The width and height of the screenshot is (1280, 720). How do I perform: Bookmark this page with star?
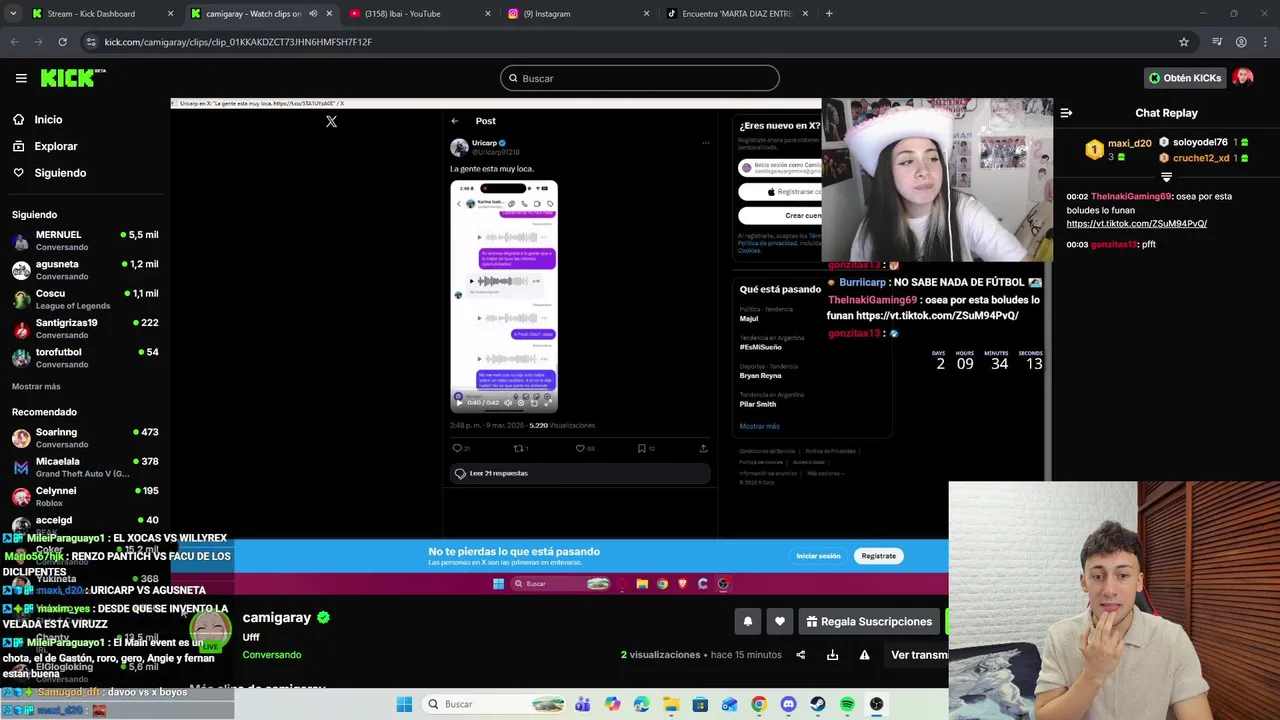[1184, 42]
